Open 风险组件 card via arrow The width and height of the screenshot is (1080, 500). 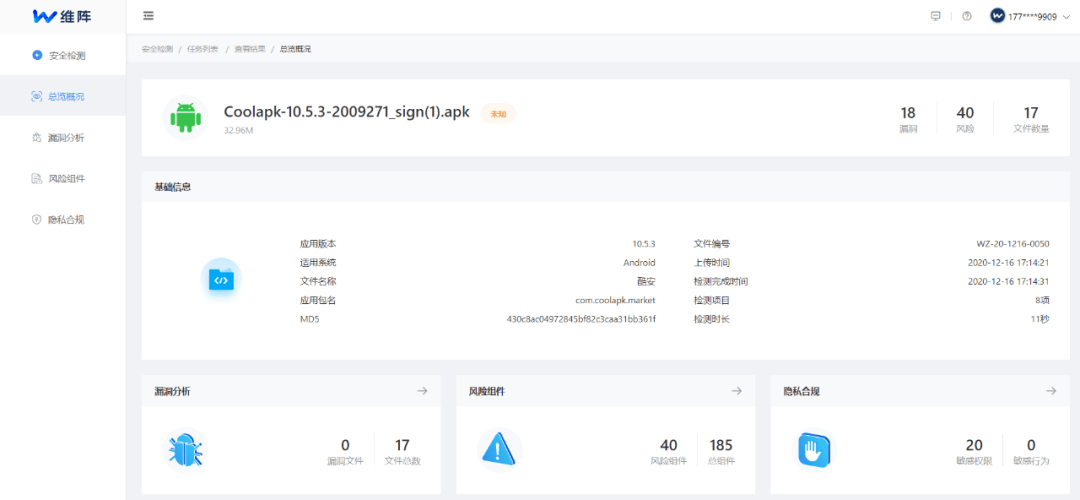pyautogui.click(x=736, y=391)
